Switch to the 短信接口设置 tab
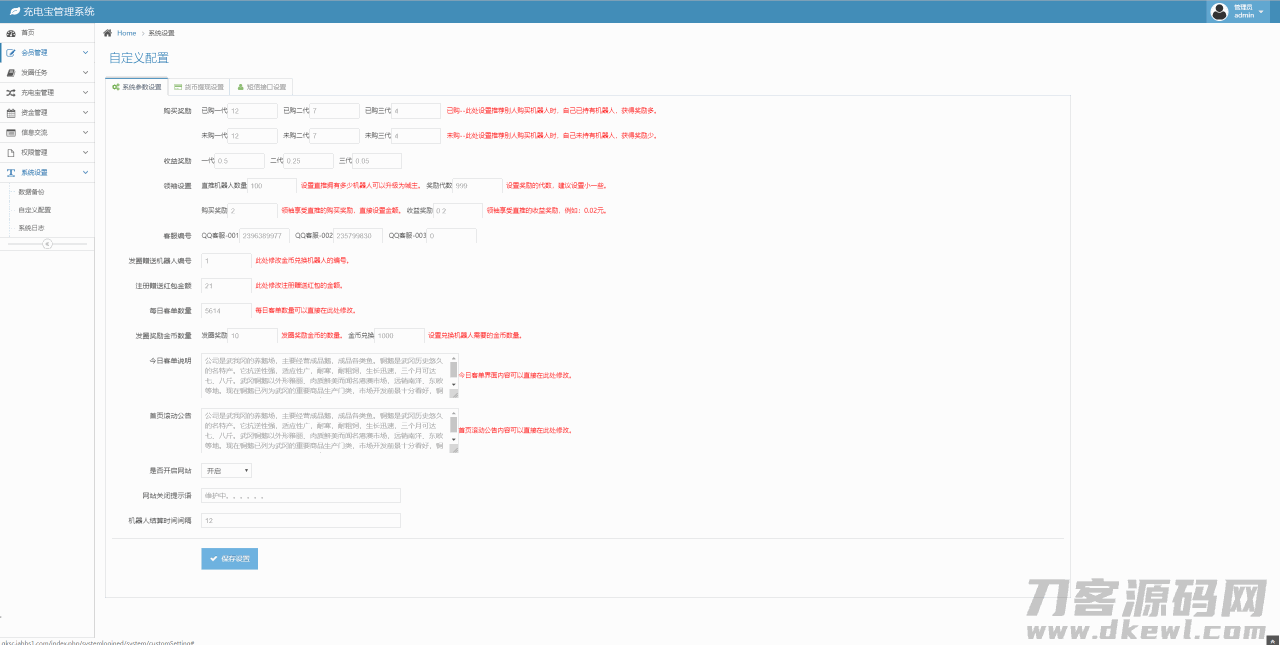Viewport: 1280px width, 645px height. tap(261, 87)
